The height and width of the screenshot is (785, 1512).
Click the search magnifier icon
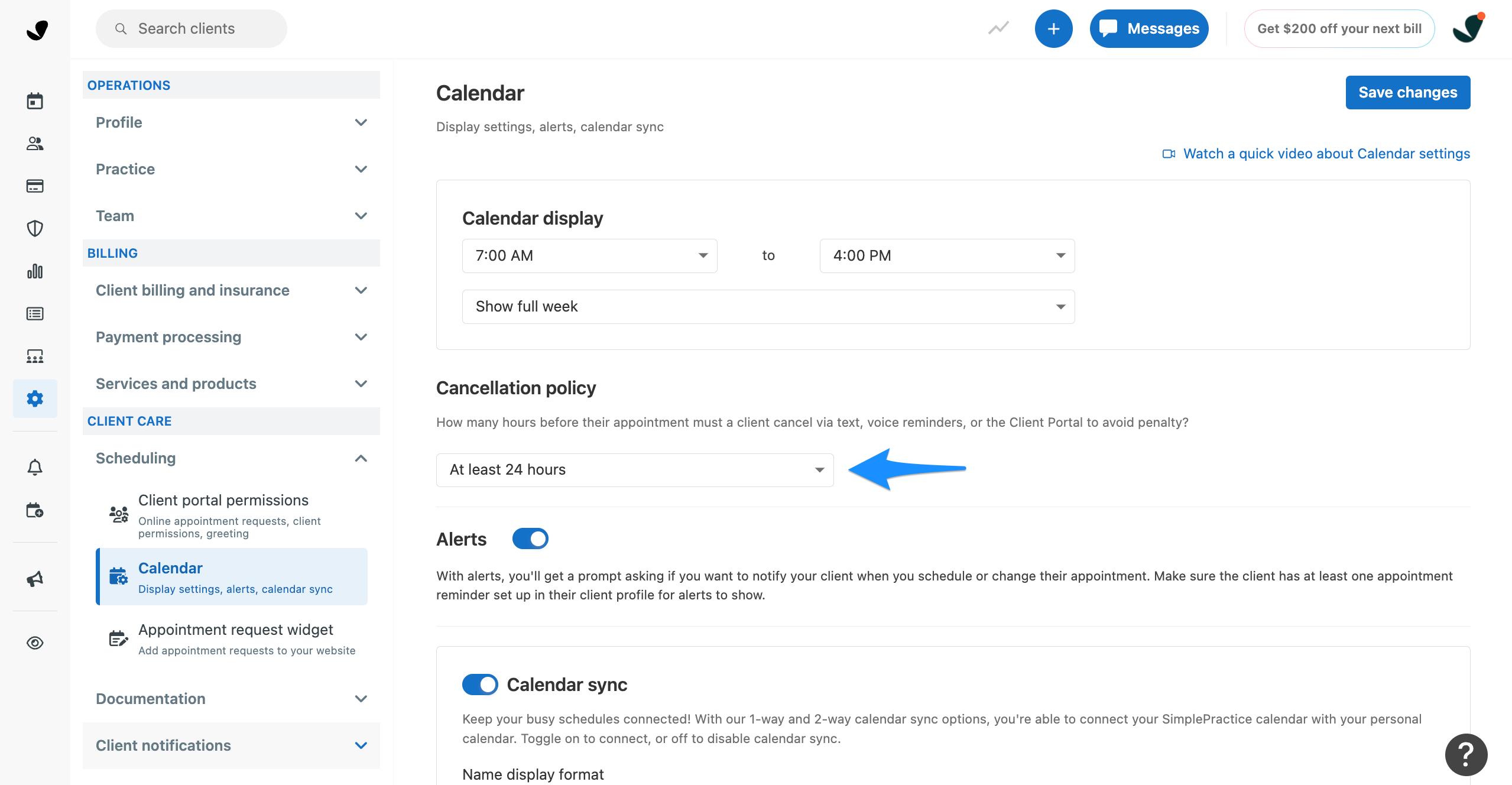coord(121,28)
